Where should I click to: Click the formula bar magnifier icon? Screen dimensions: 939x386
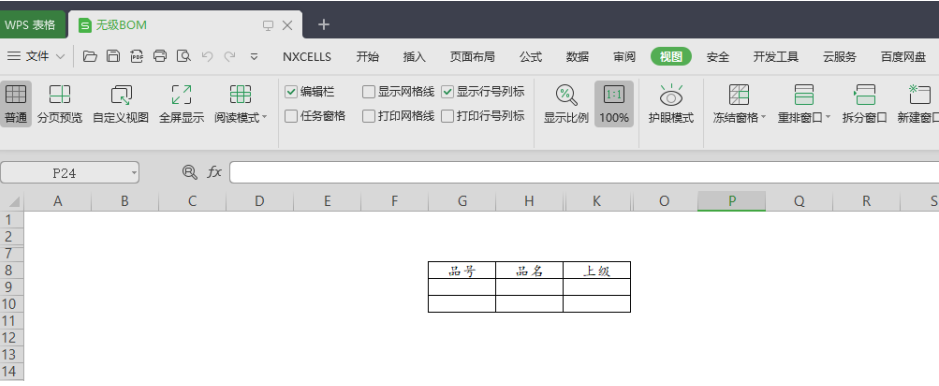189,172
